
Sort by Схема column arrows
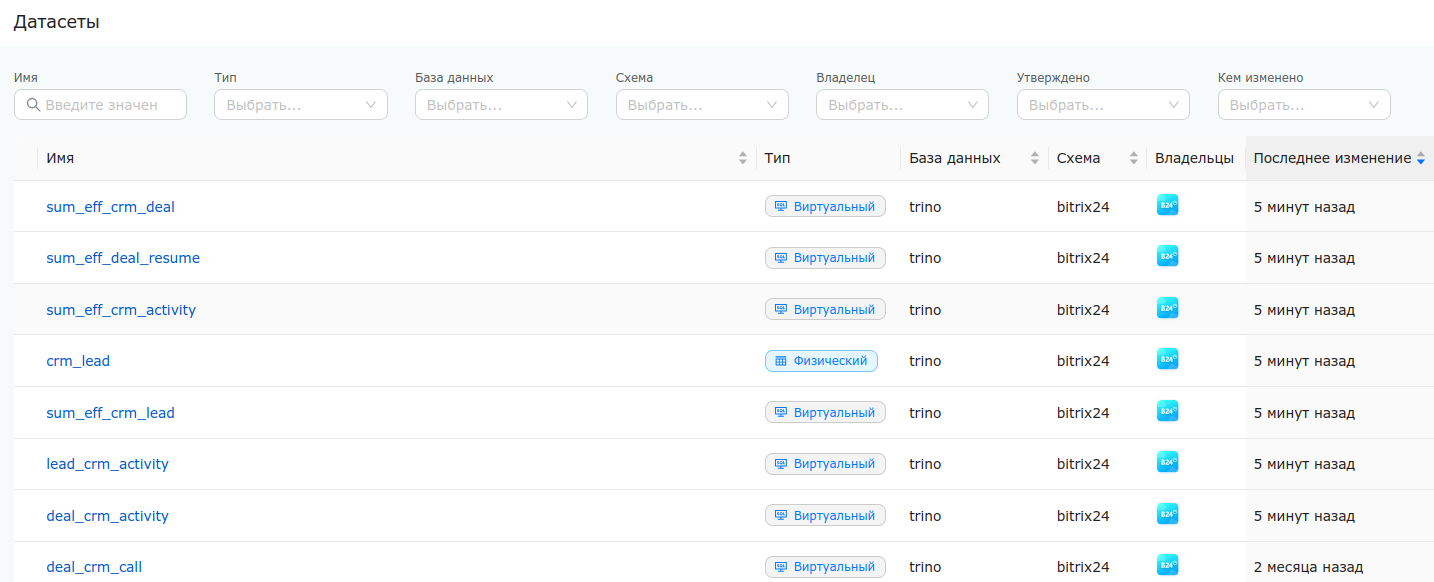tap(1133, 158)
